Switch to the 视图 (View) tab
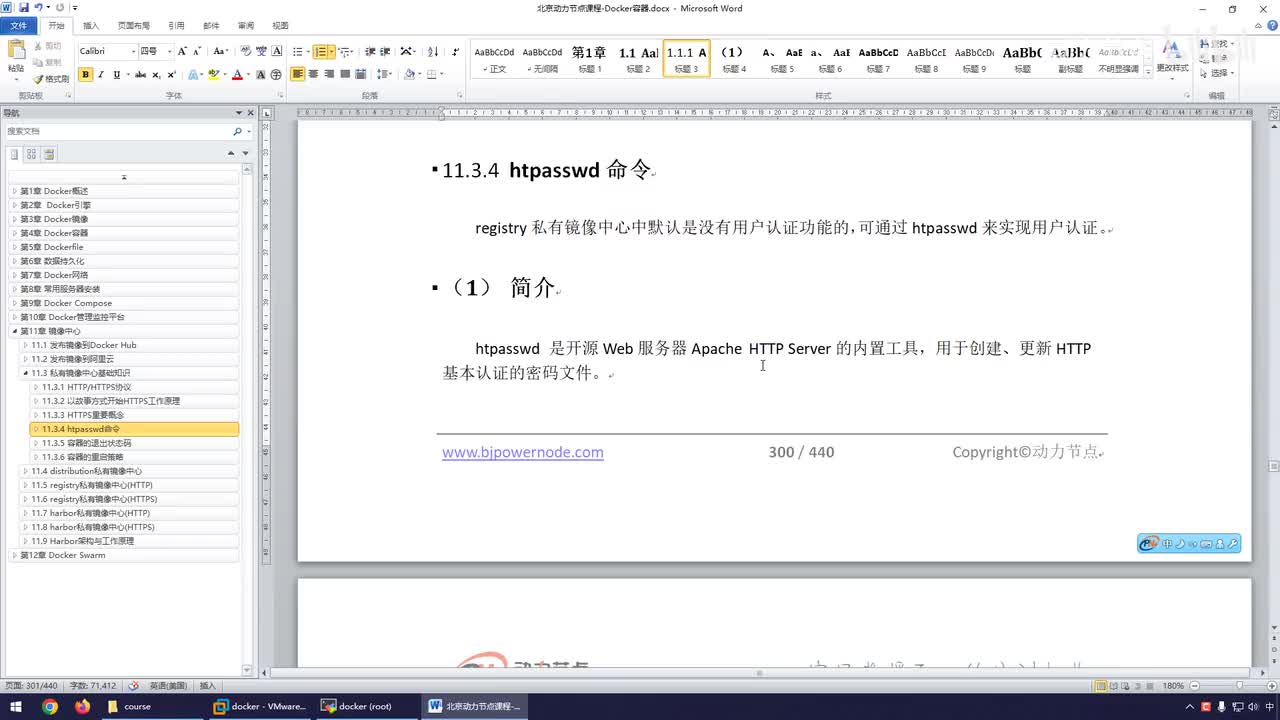Image resolution: width=1280 pixels, height=720 pixels. pos(280,26)
